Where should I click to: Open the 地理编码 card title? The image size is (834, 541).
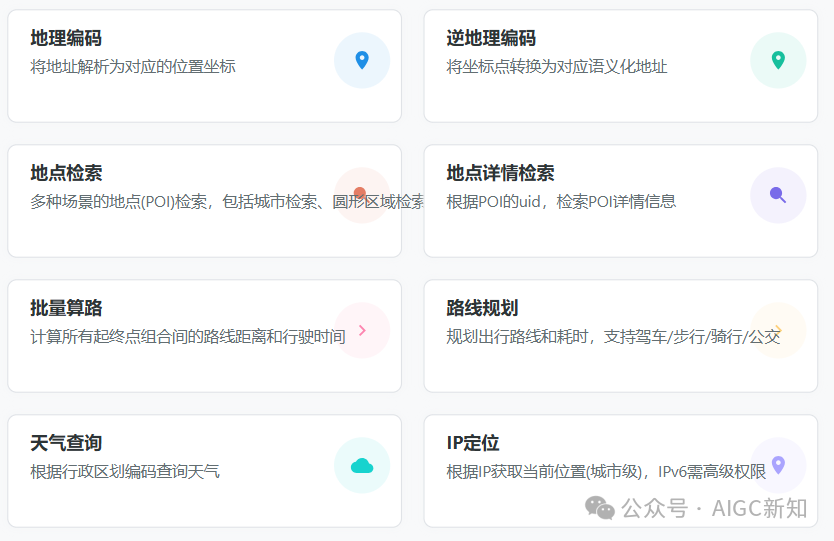point(66,38)
